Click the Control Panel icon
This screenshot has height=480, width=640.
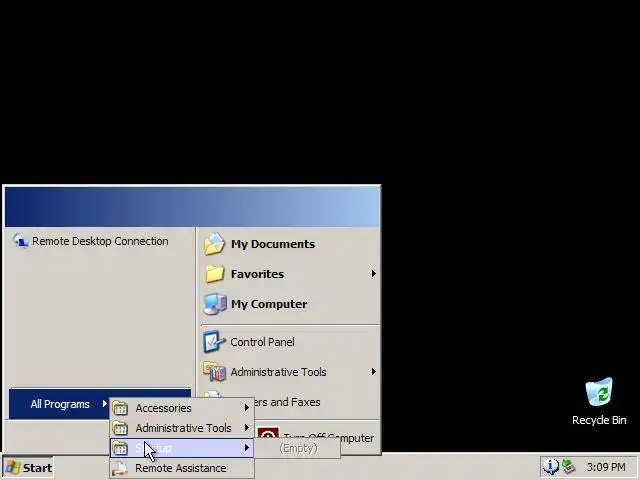click(214, 342)
